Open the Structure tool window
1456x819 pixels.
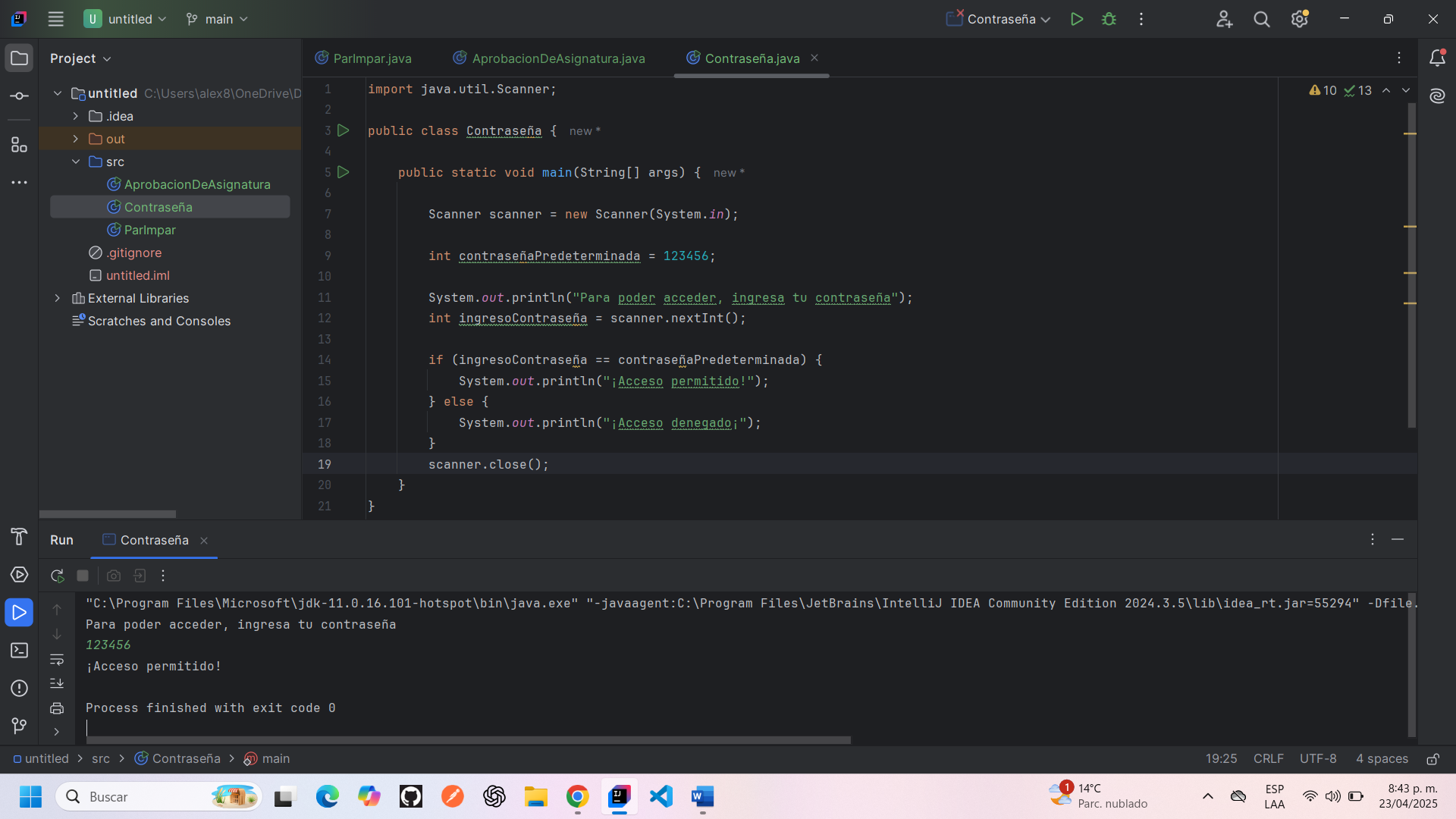(19, 145)
